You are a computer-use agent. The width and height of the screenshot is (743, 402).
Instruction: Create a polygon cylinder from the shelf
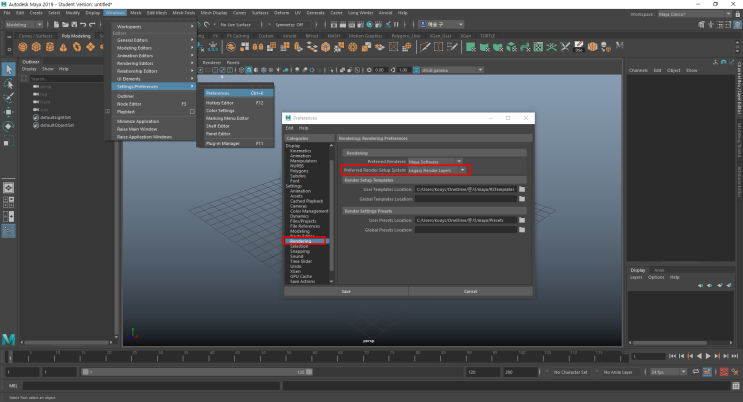click(50, 47)
